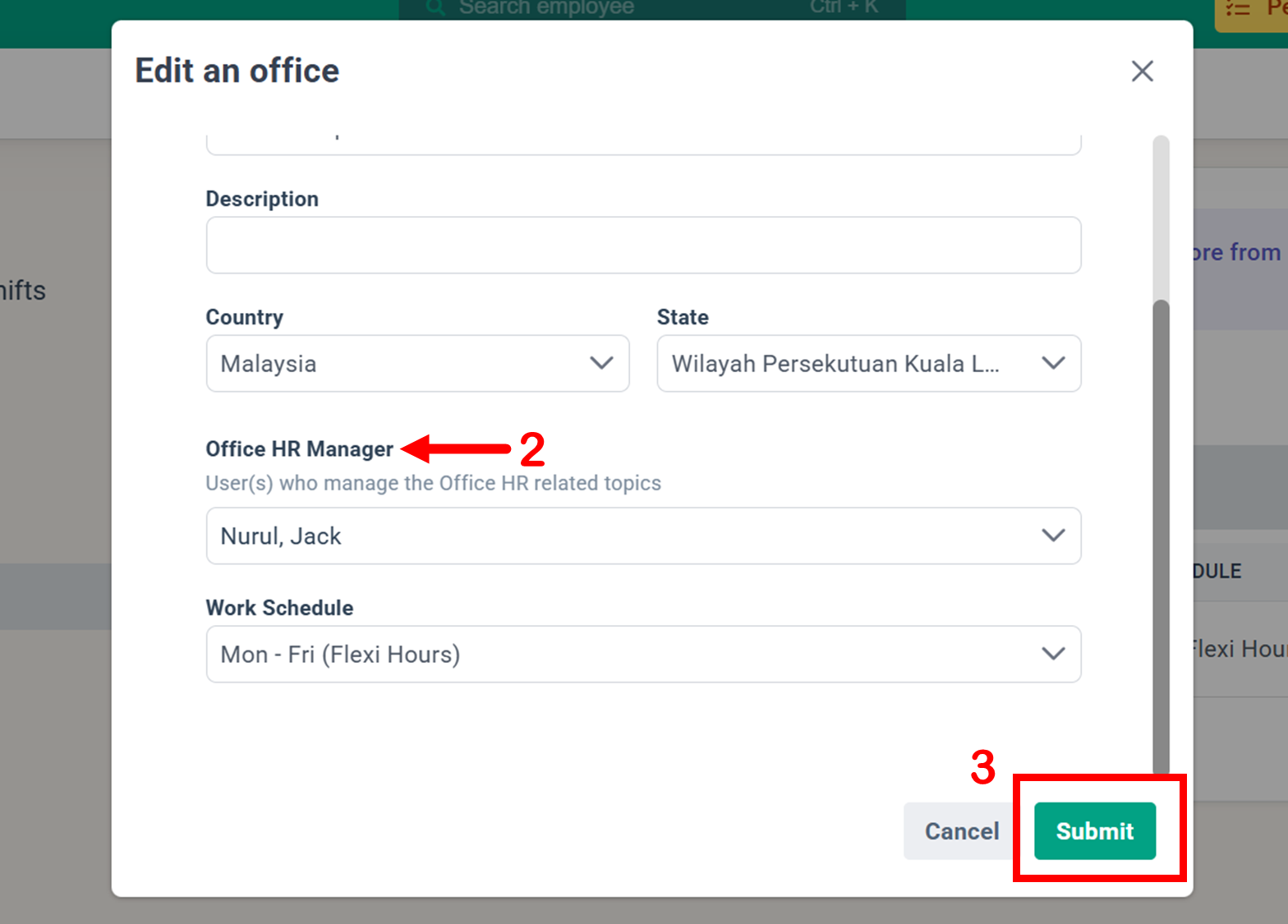The image size is (1288, 924).
Task: Click the Office HR Manager label
Action: (x=299, y=449)
